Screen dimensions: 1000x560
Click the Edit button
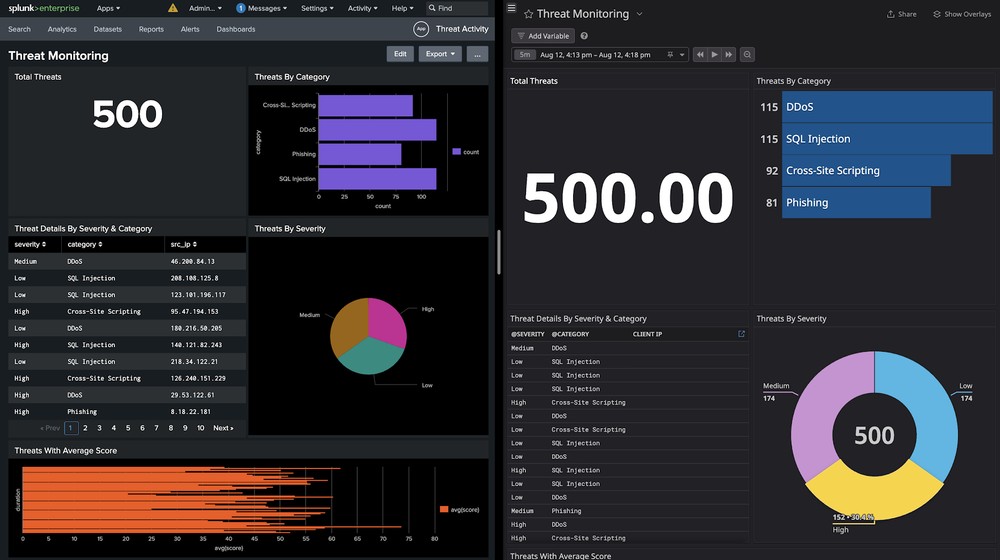tap(400, 54)
